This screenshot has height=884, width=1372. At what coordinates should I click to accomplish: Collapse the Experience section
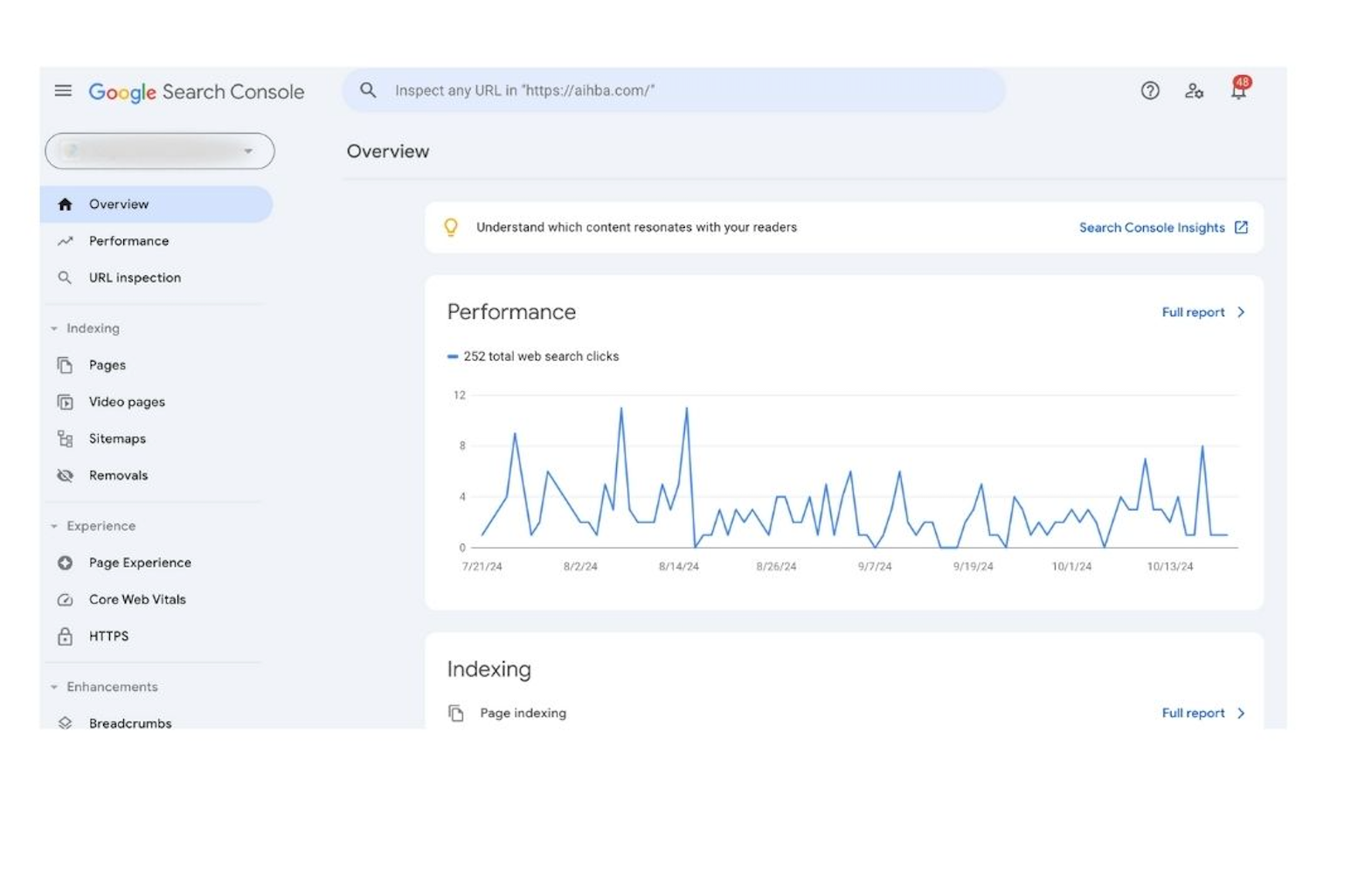(54, 526)
